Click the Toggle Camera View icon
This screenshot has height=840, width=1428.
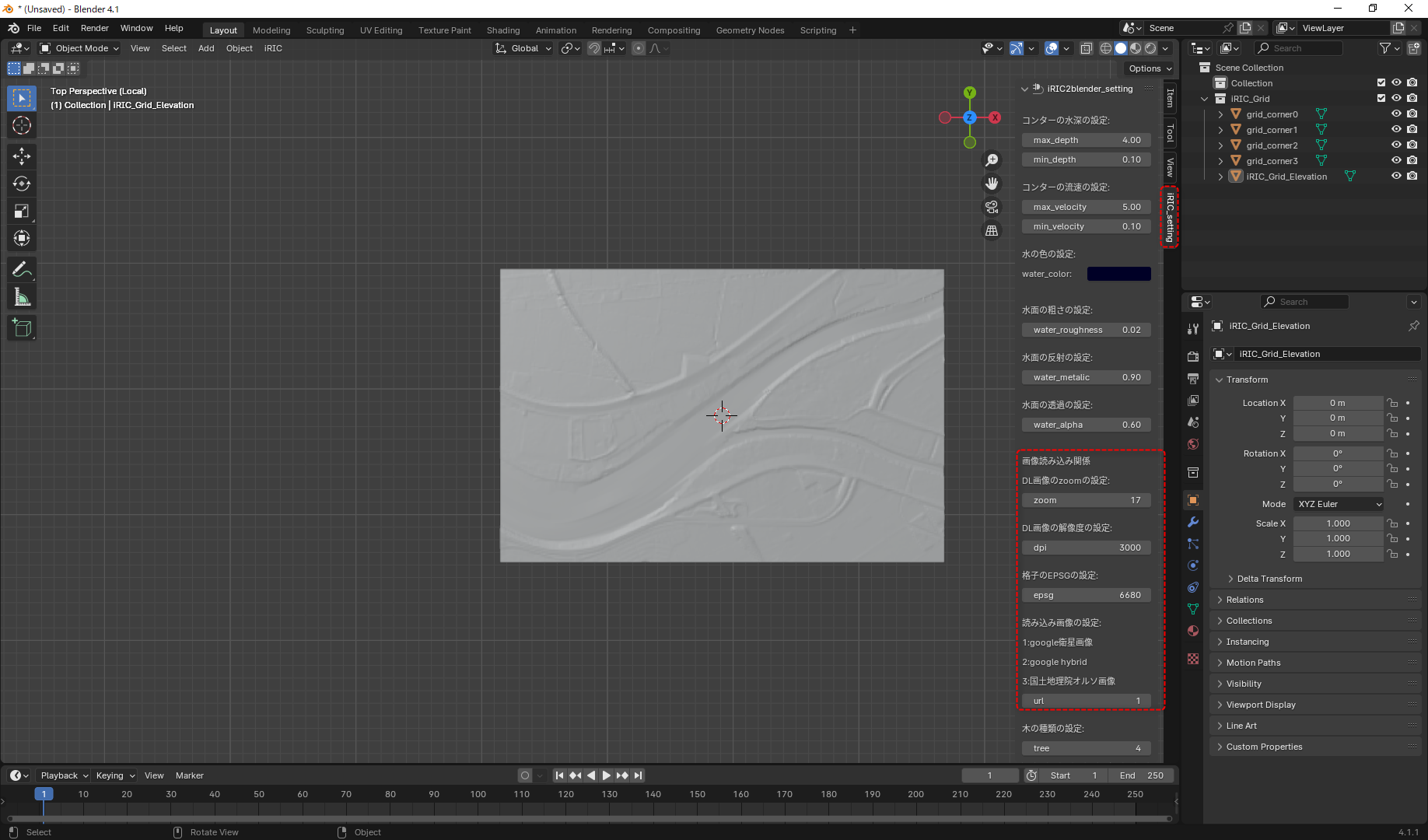[992, 207]
